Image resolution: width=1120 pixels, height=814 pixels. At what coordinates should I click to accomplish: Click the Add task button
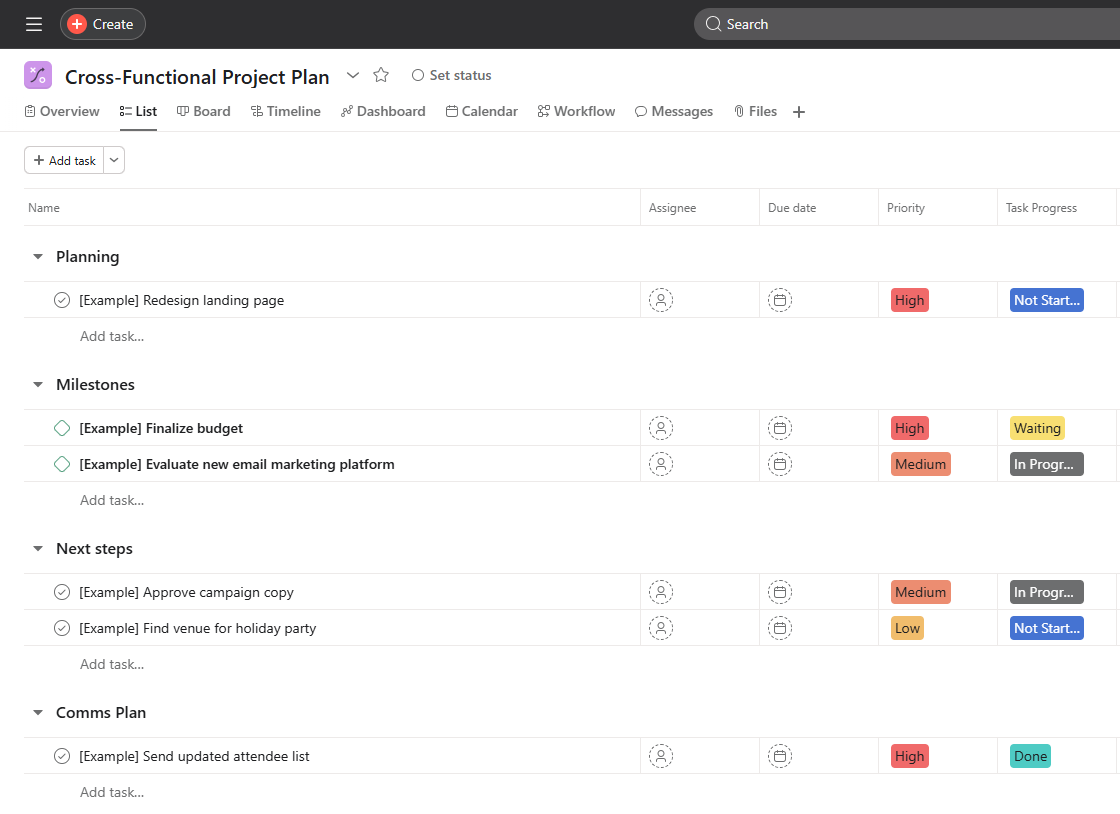[x=64, y=161]
